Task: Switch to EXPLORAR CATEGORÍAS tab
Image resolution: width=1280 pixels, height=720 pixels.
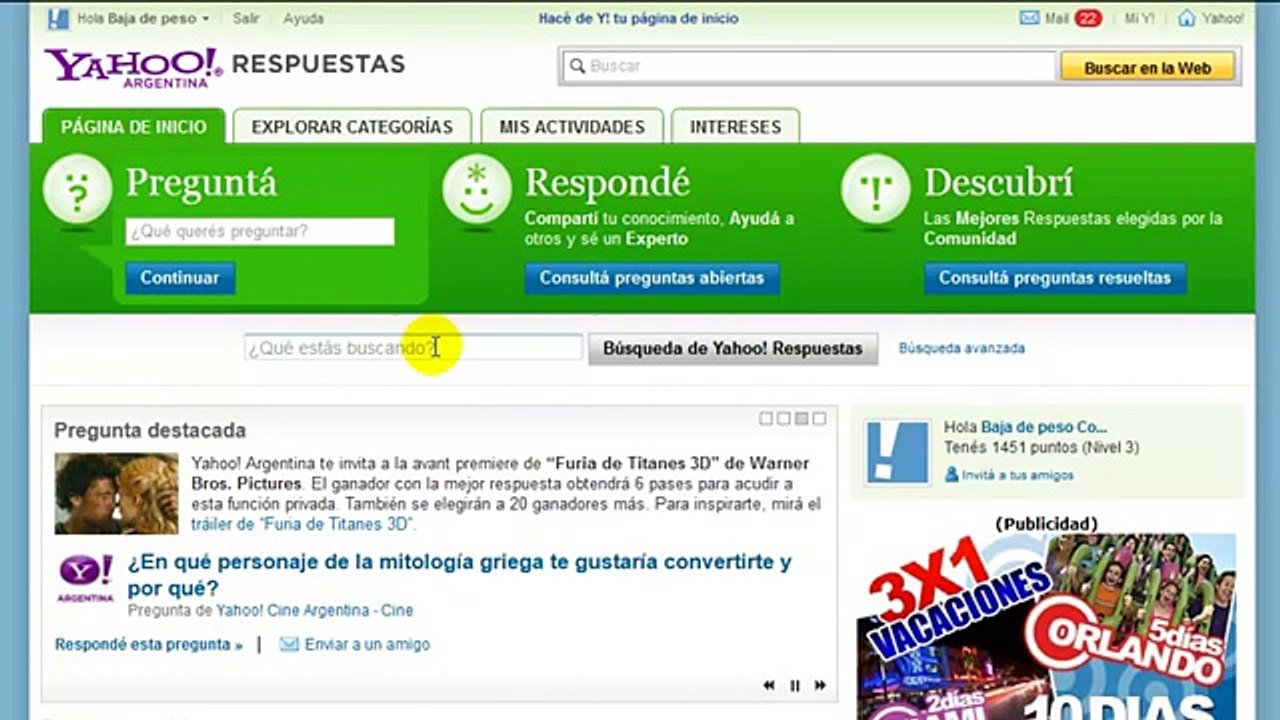Action: tap(352, 127)
